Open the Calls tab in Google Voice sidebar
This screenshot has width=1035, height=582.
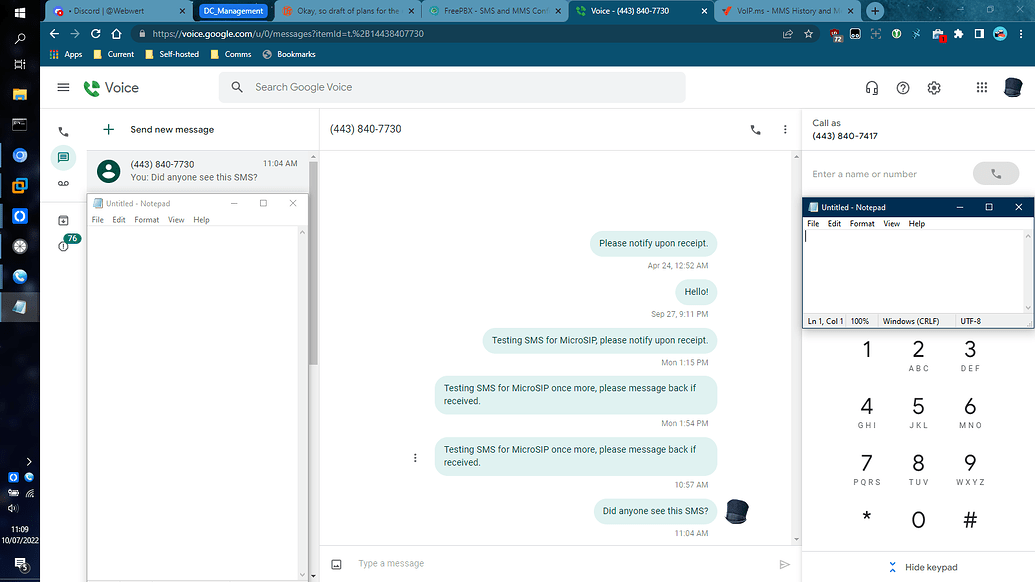(x=63, y=131)
